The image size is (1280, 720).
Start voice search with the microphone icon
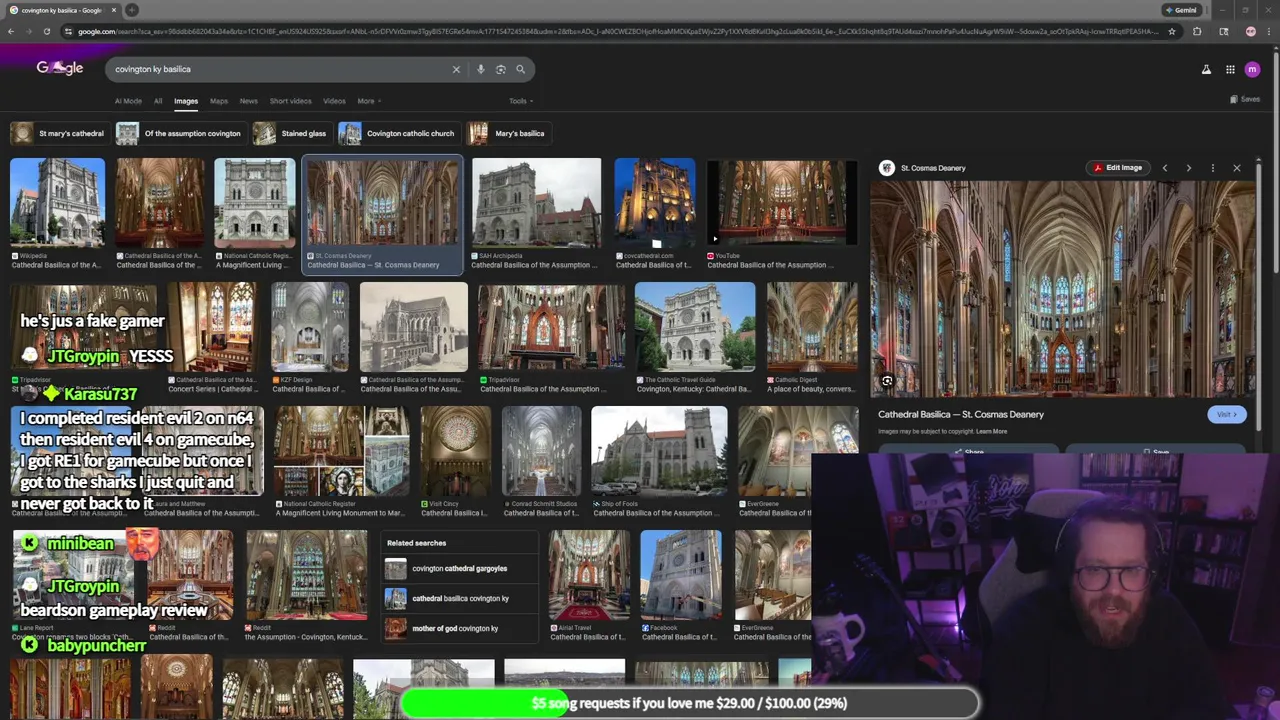480,69
